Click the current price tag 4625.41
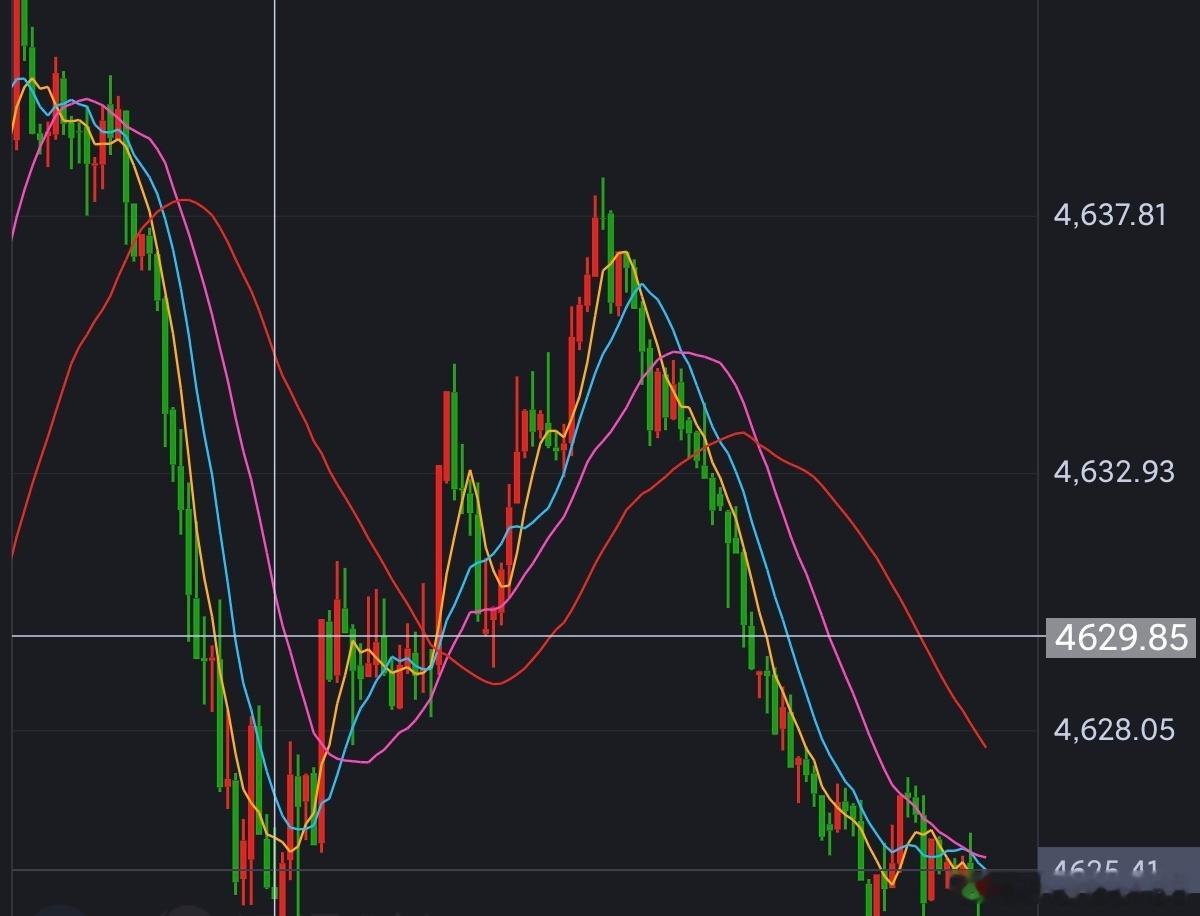 (x=1118, y=872)
